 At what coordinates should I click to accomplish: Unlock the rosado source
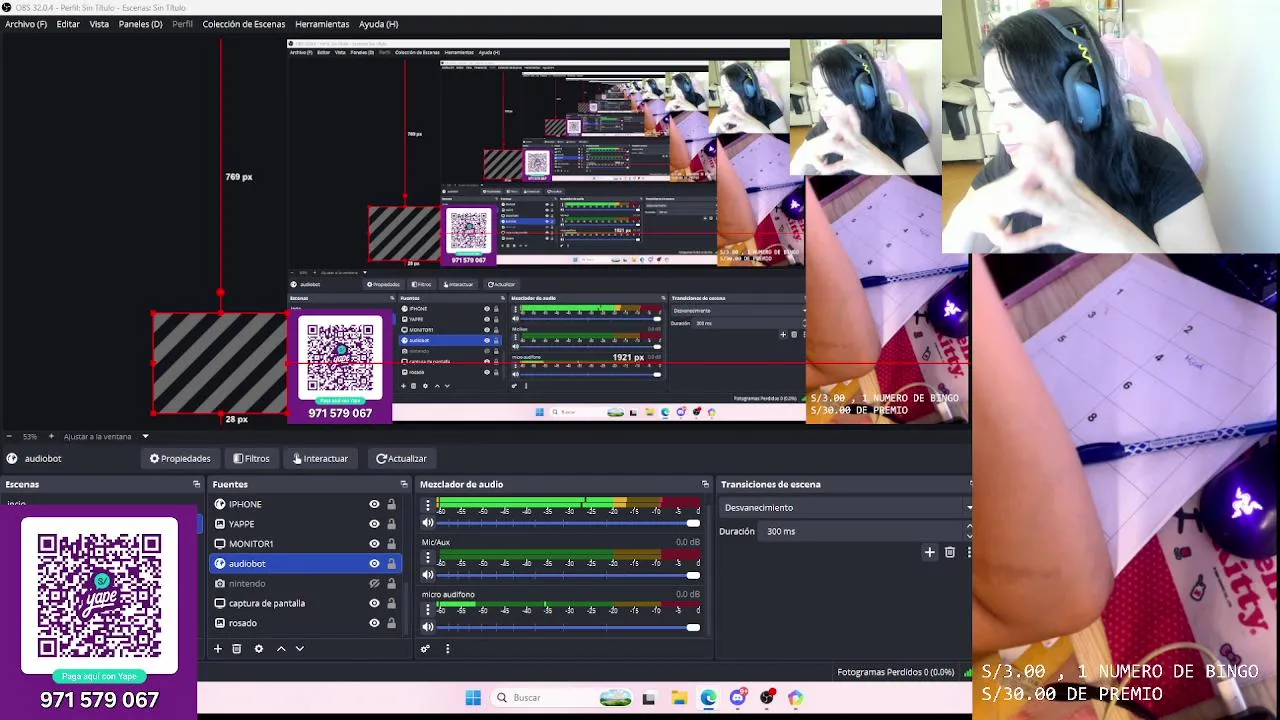(391, 623)
